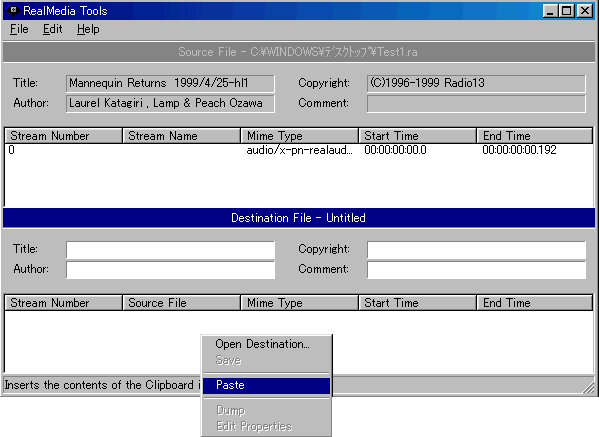
Task: Click the Source File column header in destination list
Action: [x=181, y=303]
